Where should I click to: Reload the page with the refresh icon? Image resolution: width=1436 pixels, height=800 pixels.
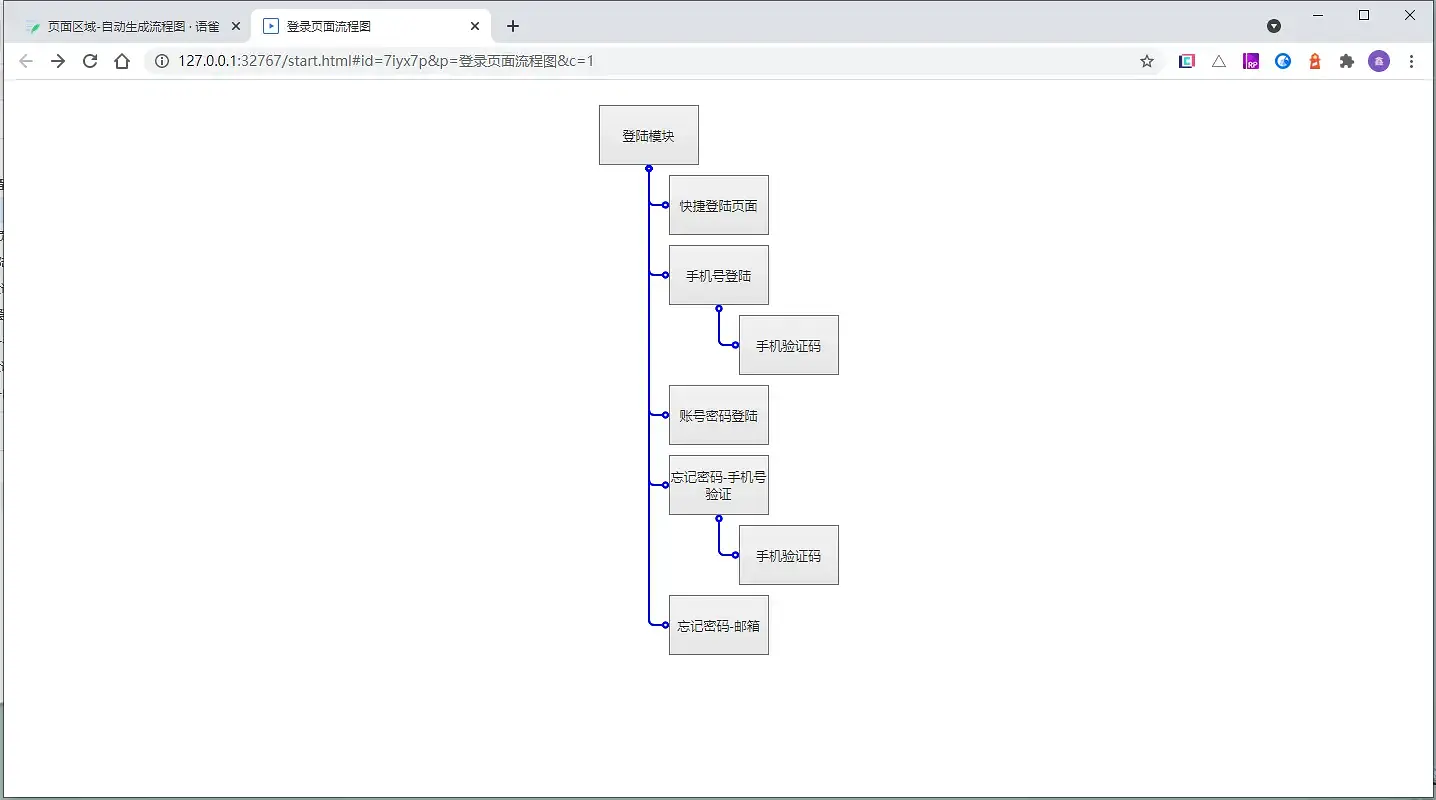[90, 61]
